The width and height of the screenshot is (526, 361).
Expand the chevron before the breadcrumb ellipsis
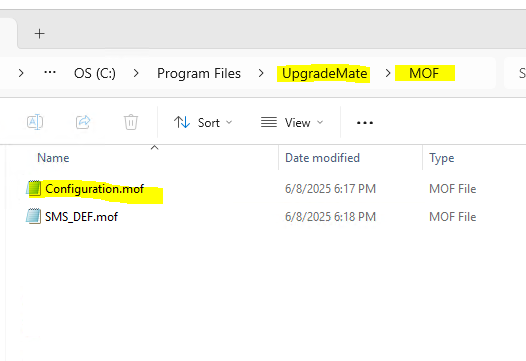(21, 73)
